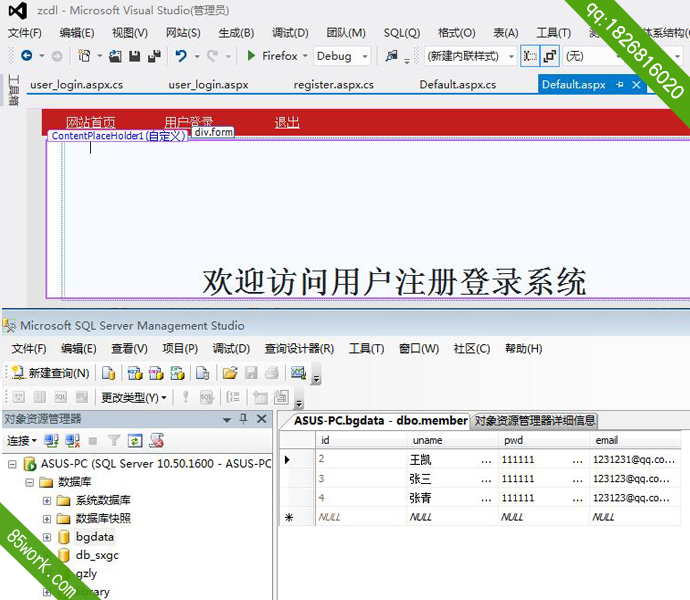Click the Disconnect icon in Object Explorer

(73, 440)
